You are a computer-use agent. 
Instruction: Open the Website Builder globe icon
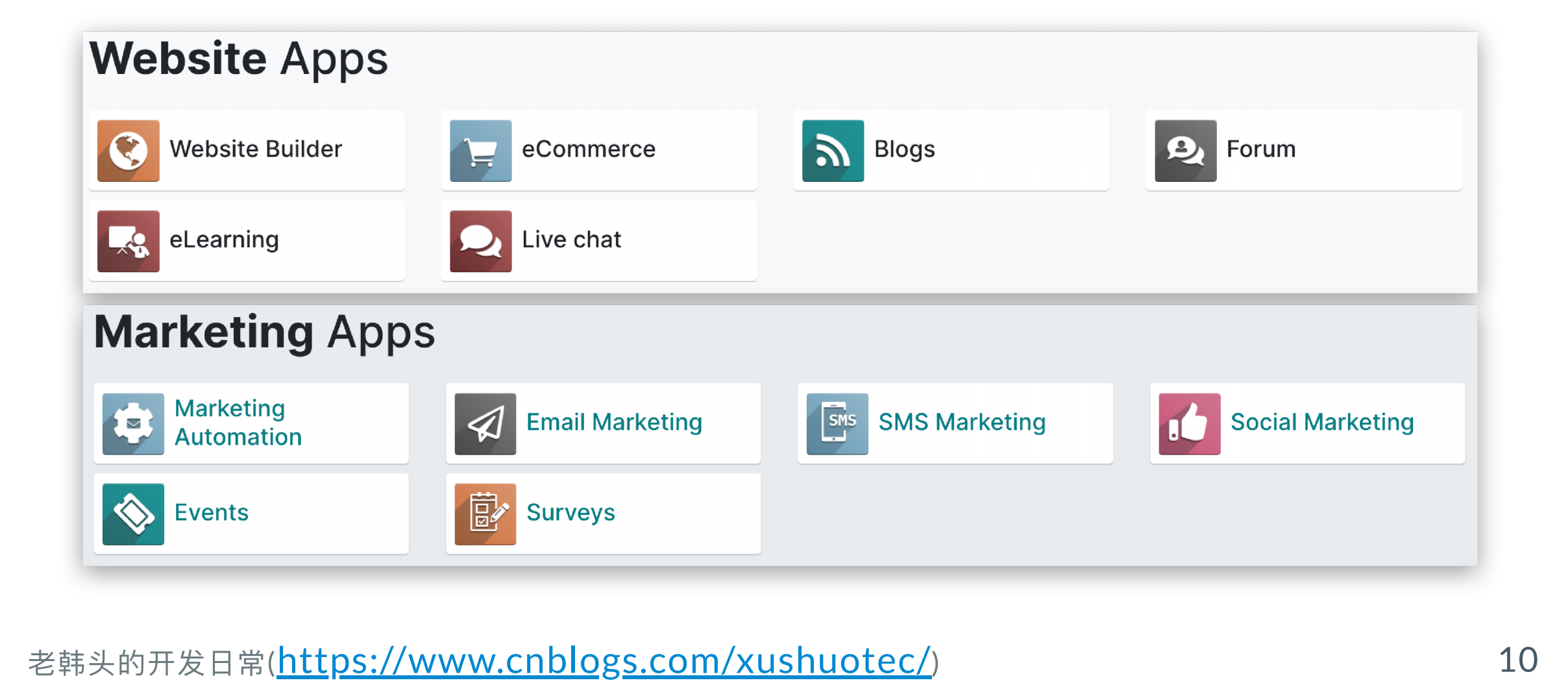128,150
